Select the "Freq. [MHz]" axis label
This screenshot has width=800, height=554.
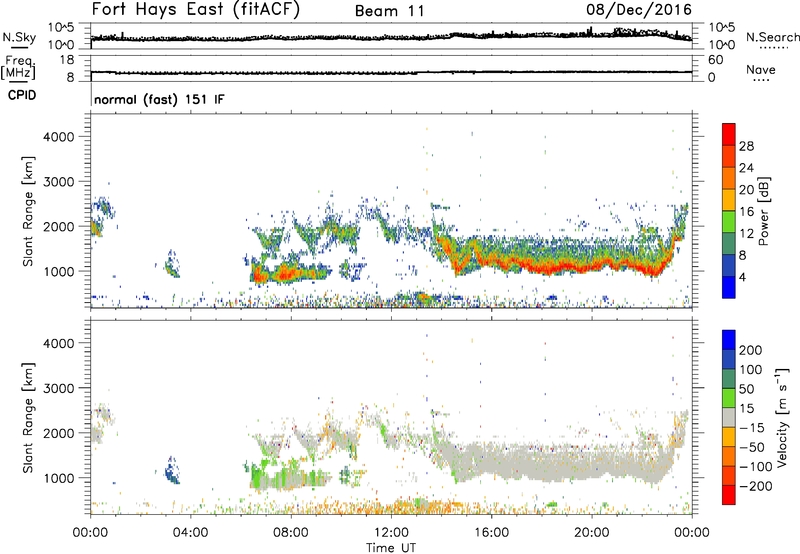point(18,68)
